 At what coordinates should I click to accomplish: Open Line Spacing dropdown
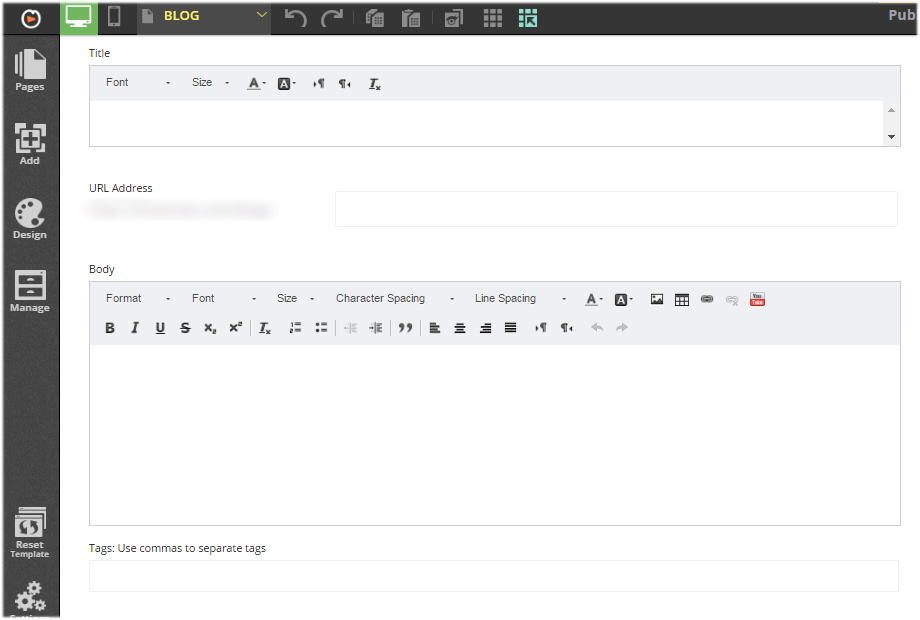click(520, 299)
